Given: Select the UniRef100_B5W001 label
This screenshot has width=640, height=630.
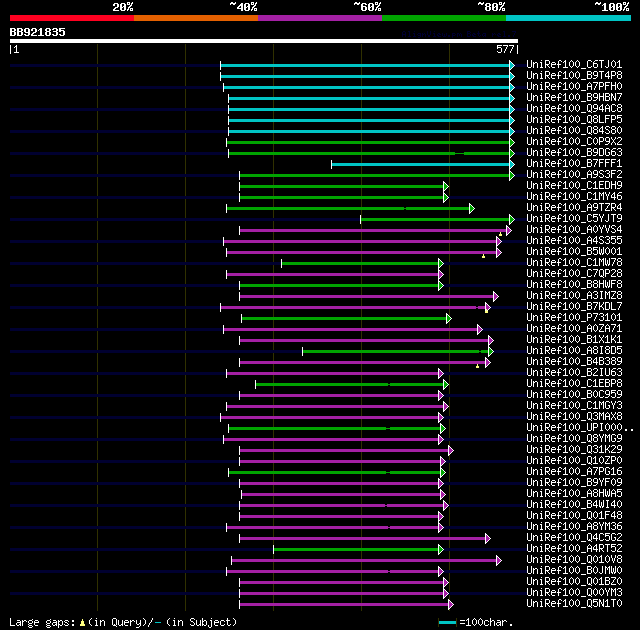Looking at the screenshot, I should point(574,252).
